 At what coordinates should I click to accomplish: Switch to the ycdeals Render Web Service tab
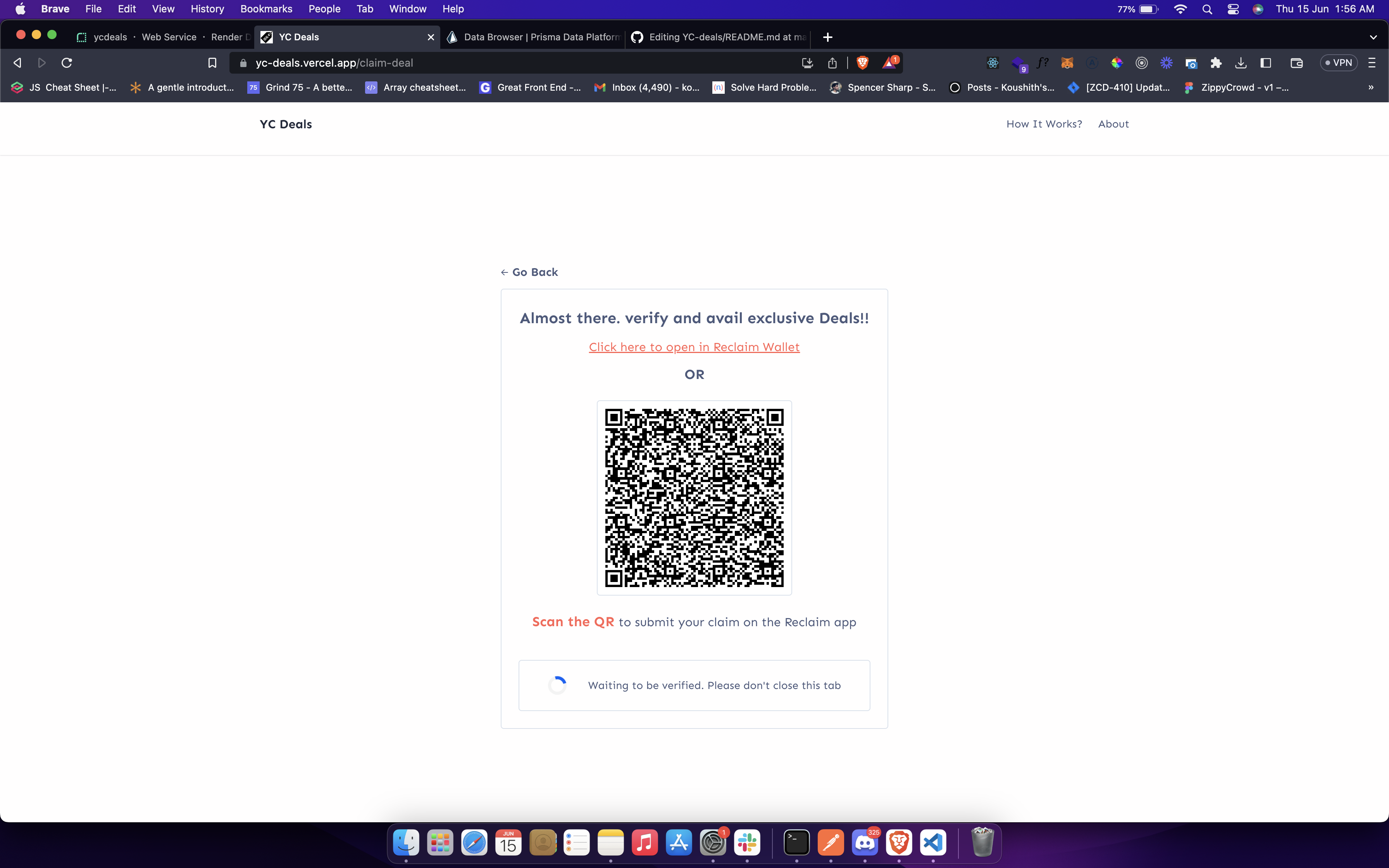(164, 37)
